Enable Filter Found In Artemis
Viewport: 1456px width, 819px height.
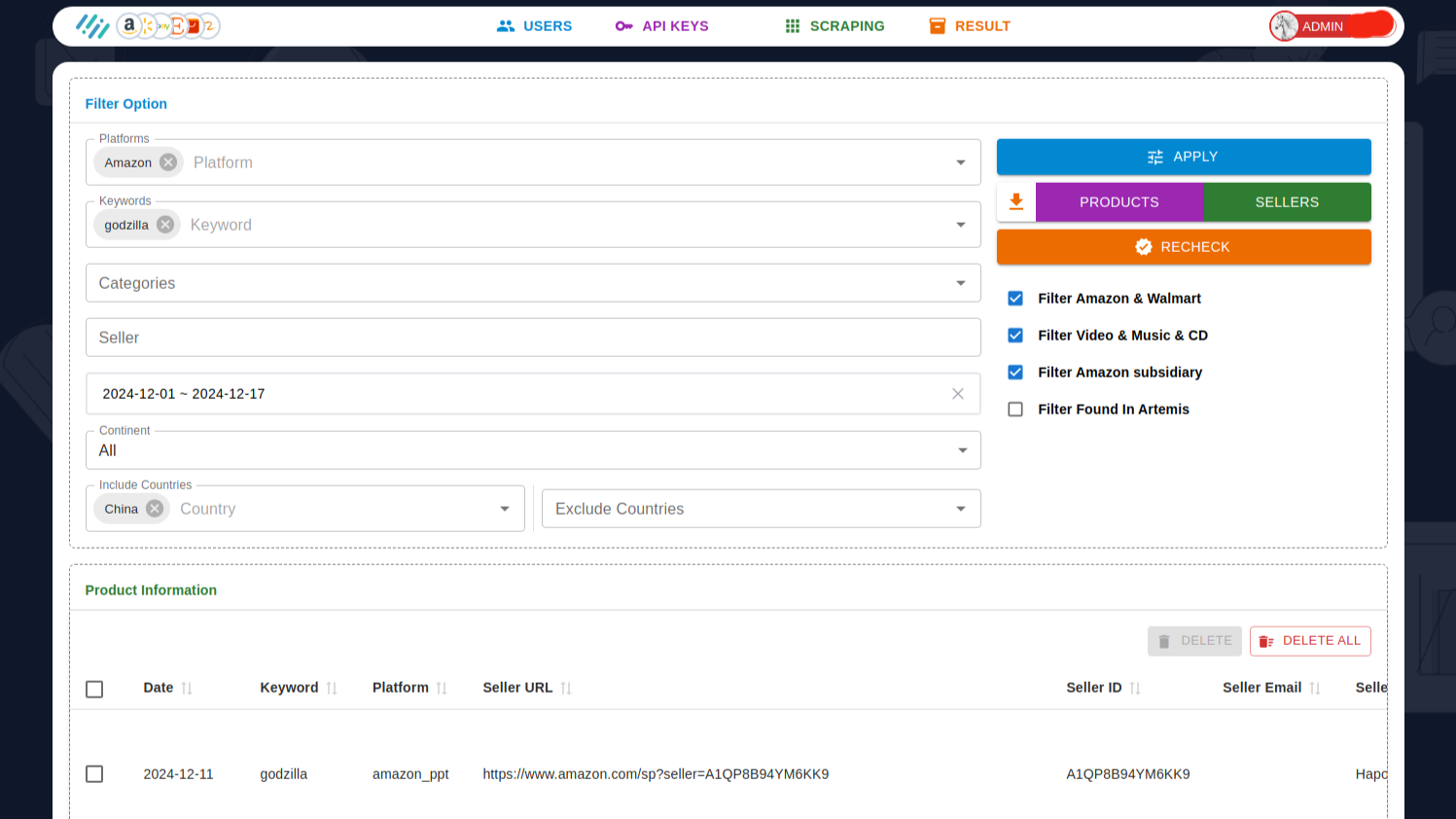[1015, 409]
